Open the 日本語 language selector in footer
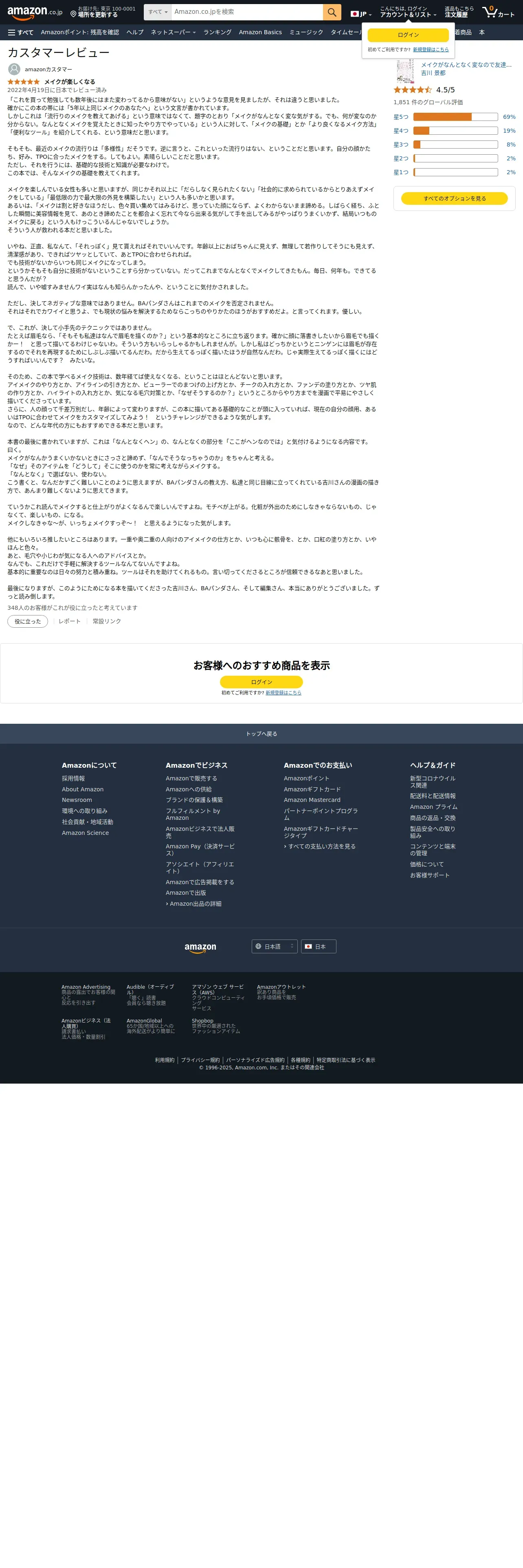 [x=275, y=946]
